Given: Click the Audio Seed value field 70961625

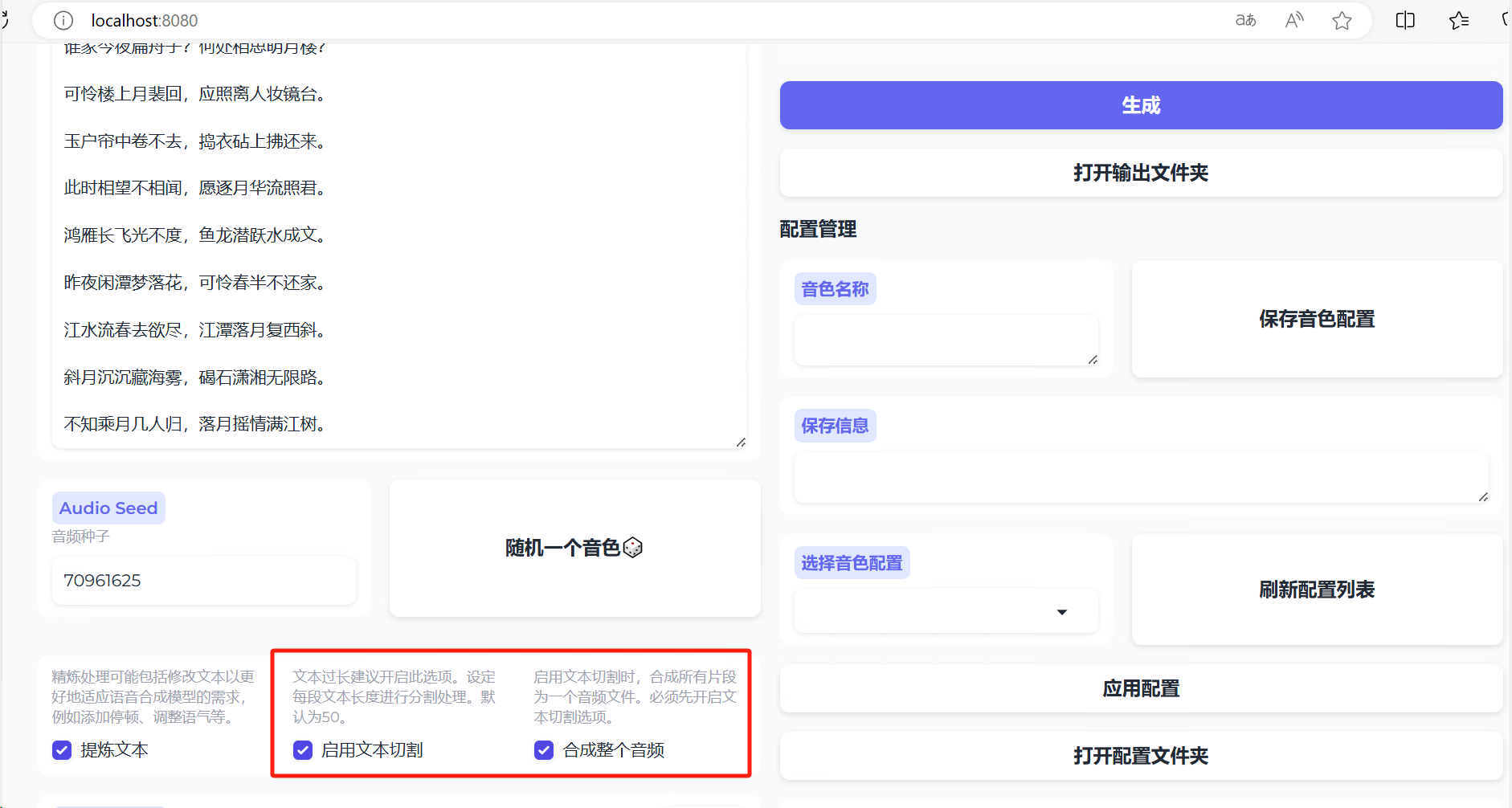Looking at the screenshot, I should 204,581.
